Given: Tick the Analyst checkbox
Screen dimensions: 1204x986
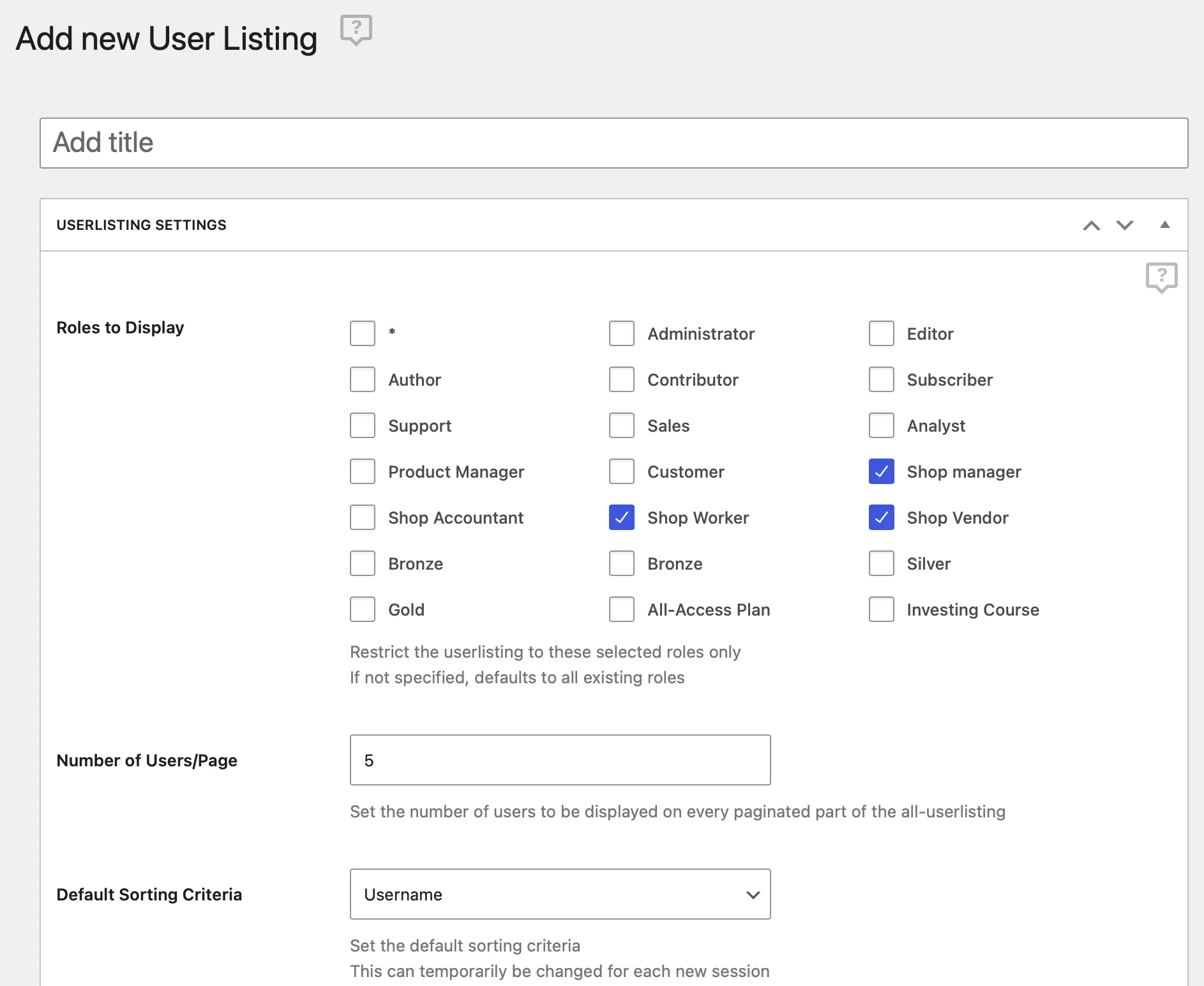Looking at the screenshot, I should (882, 425).
